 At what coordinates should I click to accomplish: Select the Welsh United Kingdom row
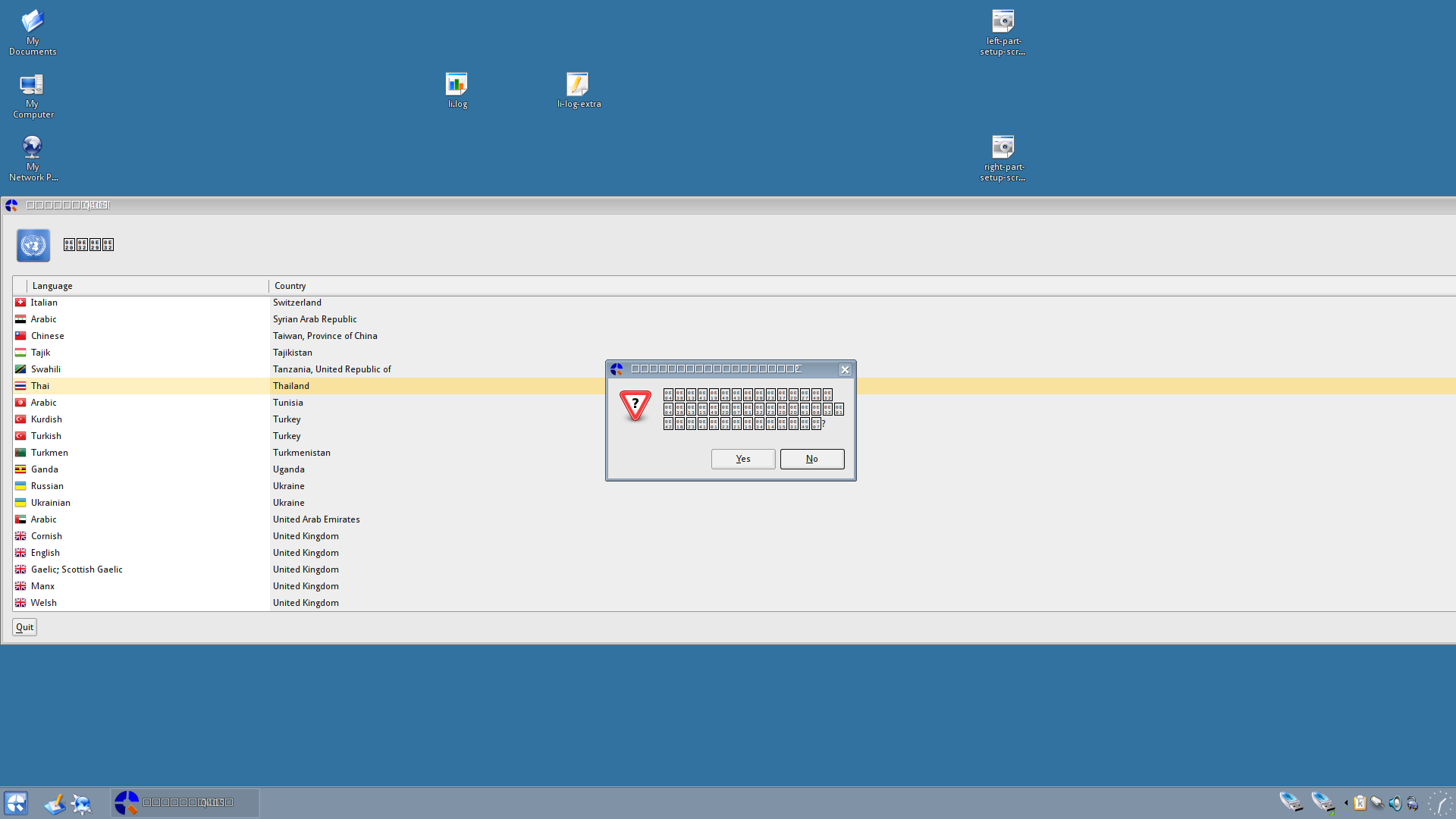coord(44,603)
